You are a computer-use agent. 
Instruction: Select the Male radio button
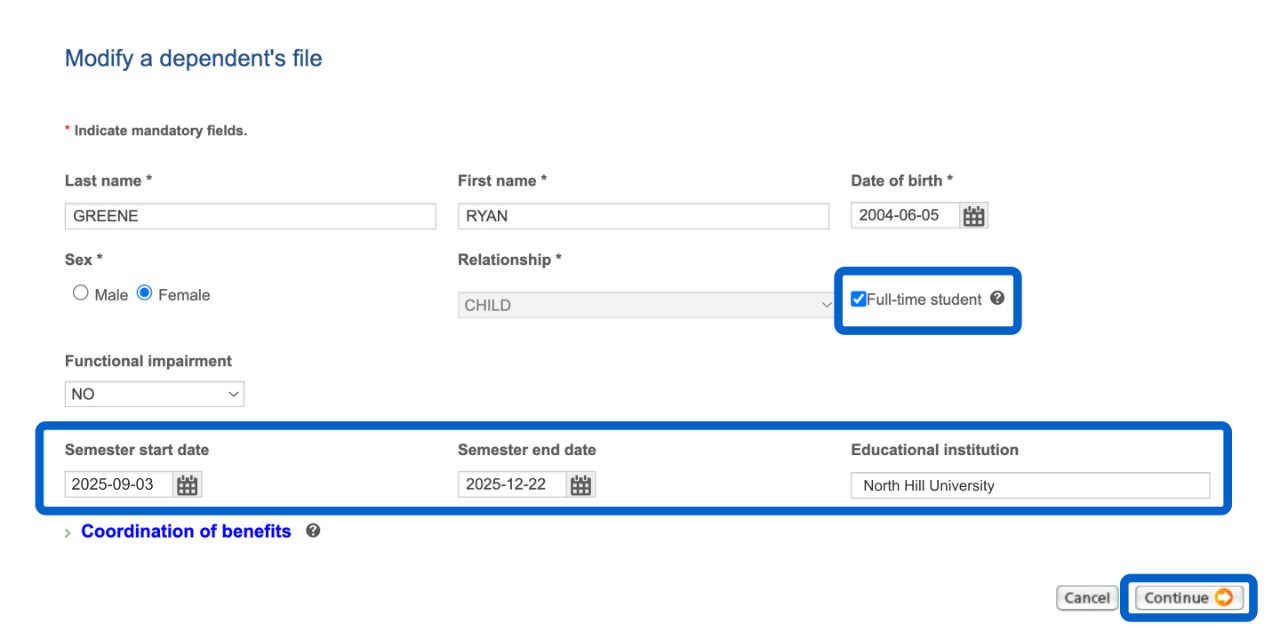[81, 294]
